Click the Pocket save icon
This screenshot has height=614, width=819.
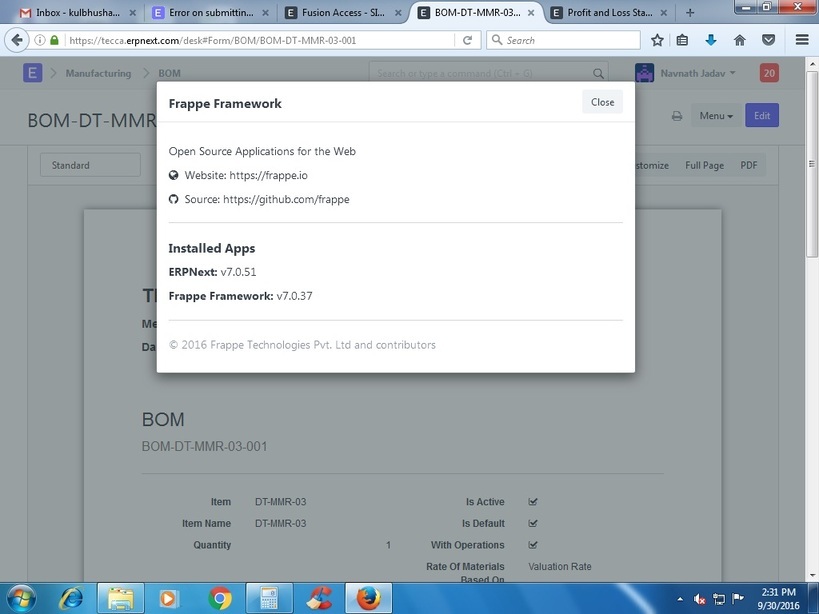(768, 40)
